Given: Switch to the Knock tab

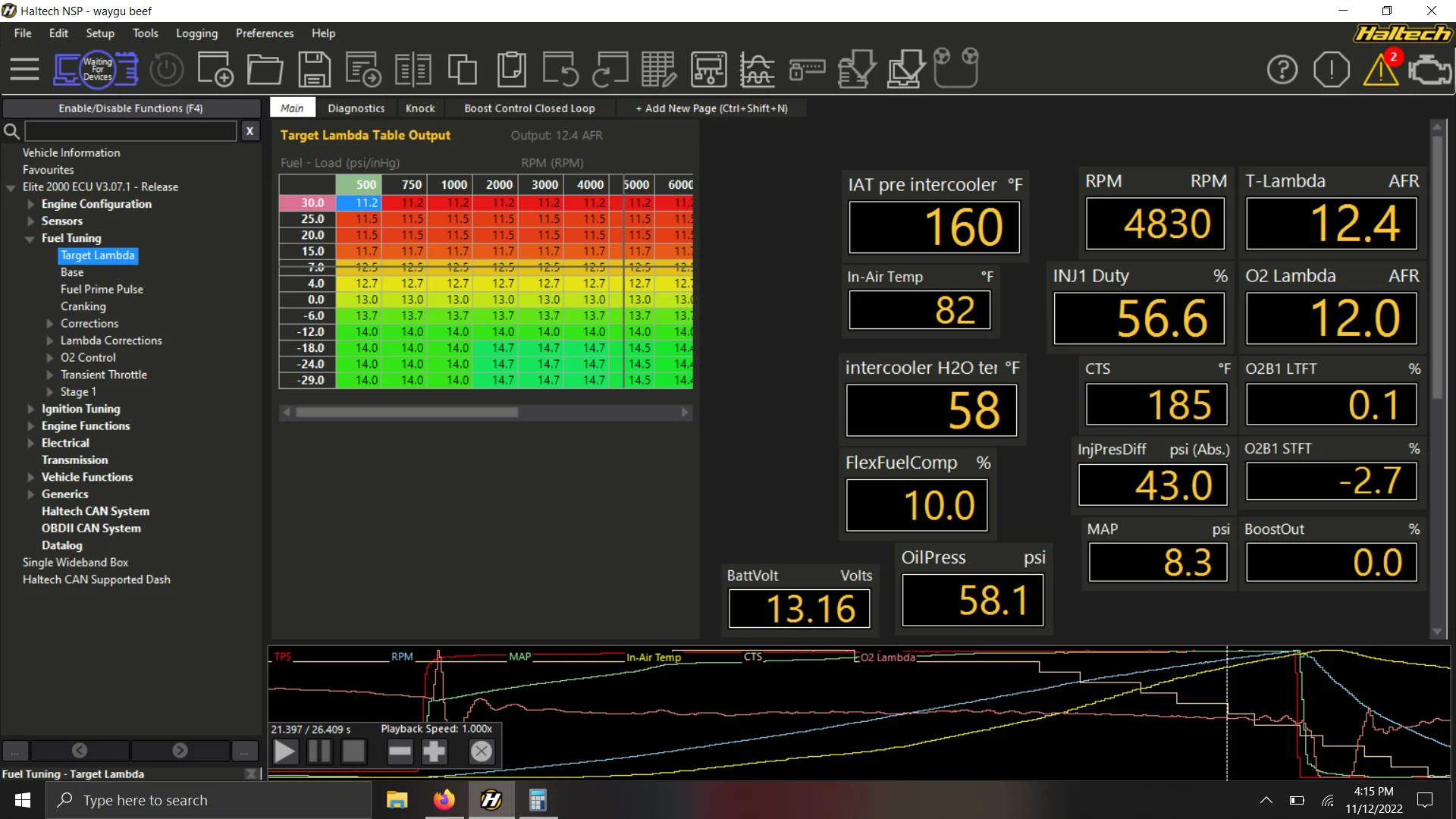Looking at the screenshot, I should pyautogui.click(x=420, y=108).
